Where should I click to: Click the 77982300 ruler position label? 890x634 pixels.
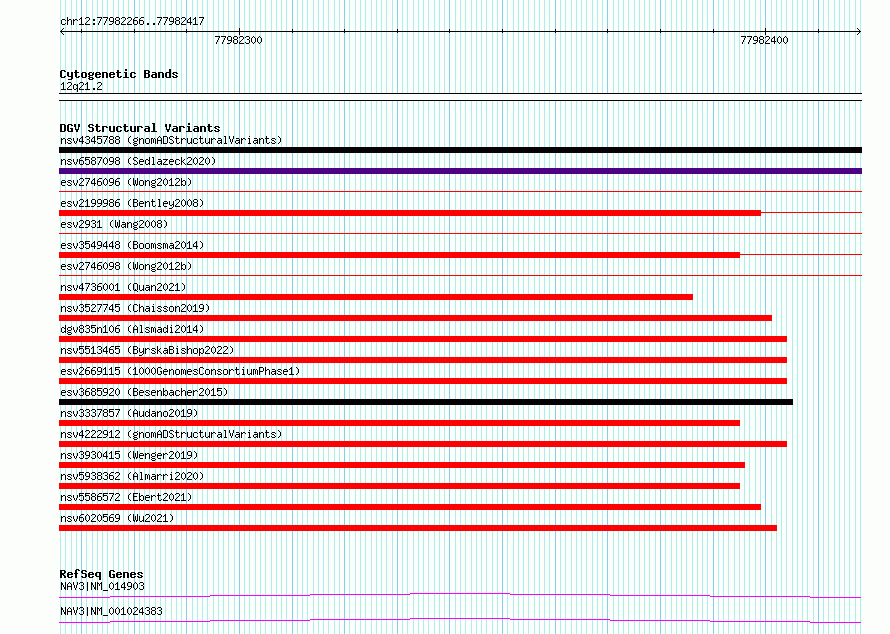coord(238,40)
